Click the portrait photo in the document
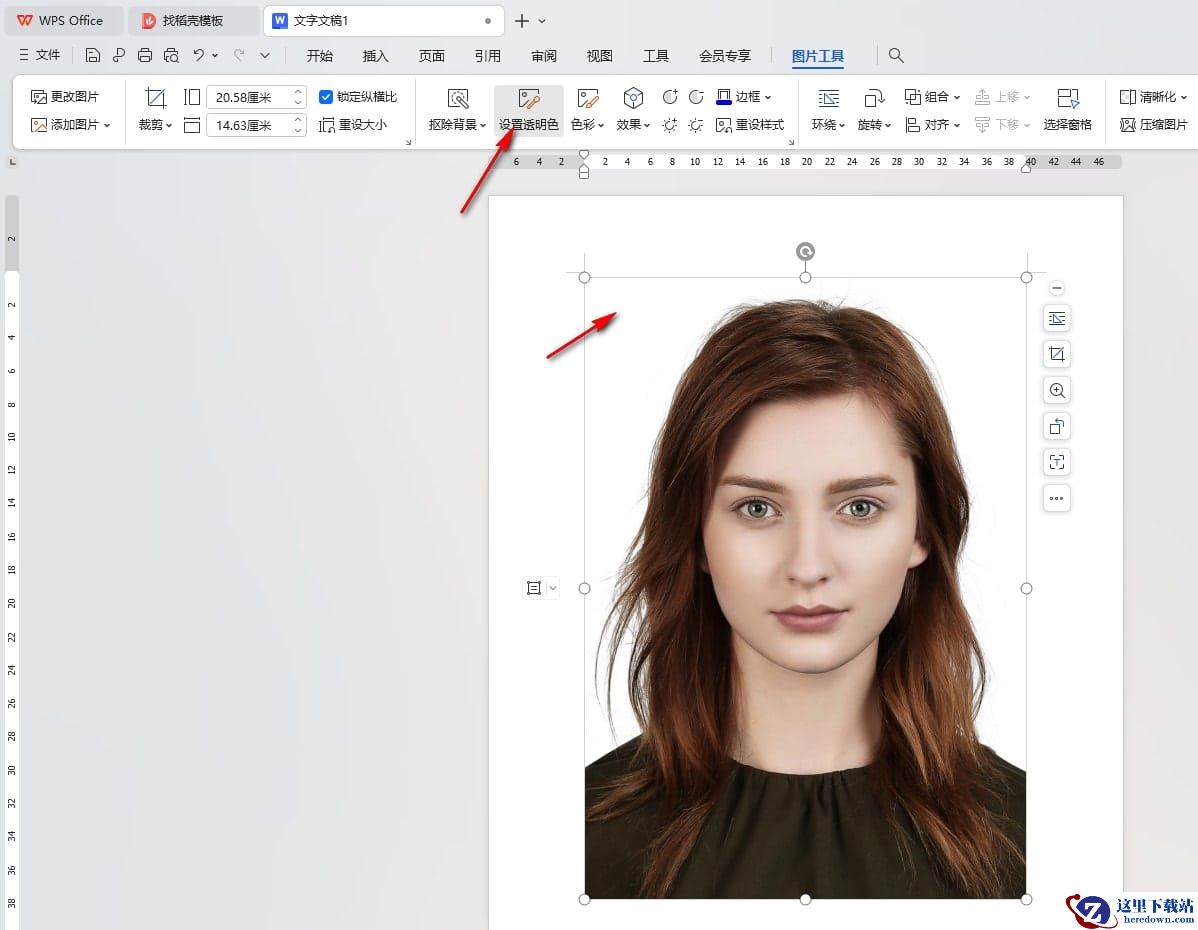This screenshot has width=1198, height=930. [805, 588]
